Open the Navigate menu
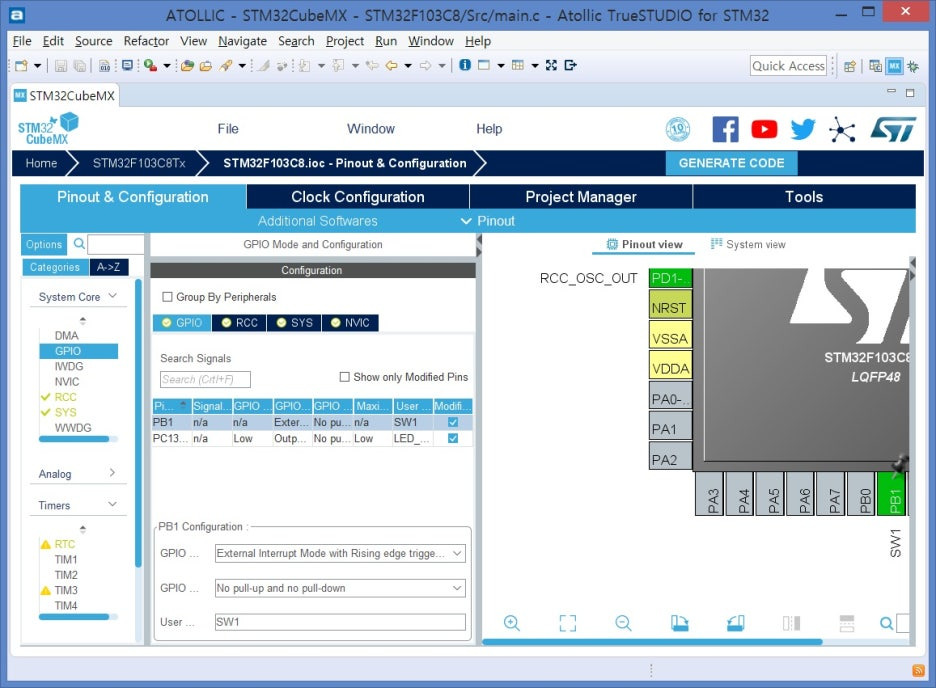This screenshot has width=936, height=688. pyautogui.click(x=242, y=41)
